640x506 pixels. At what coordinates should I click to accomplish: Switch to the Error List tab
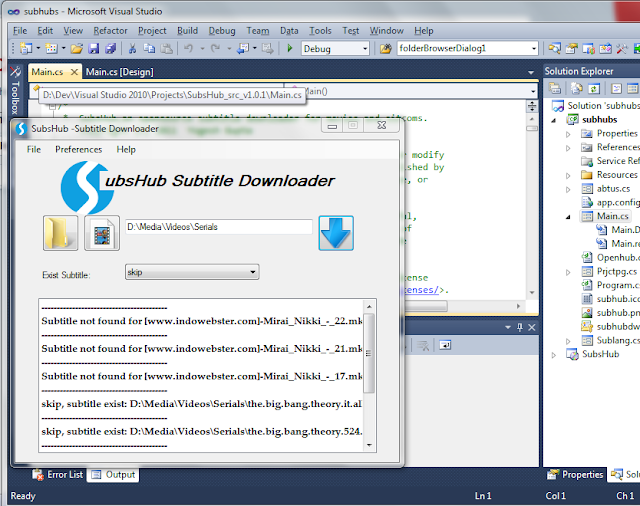pyautogui.click(x=60, y=475)
